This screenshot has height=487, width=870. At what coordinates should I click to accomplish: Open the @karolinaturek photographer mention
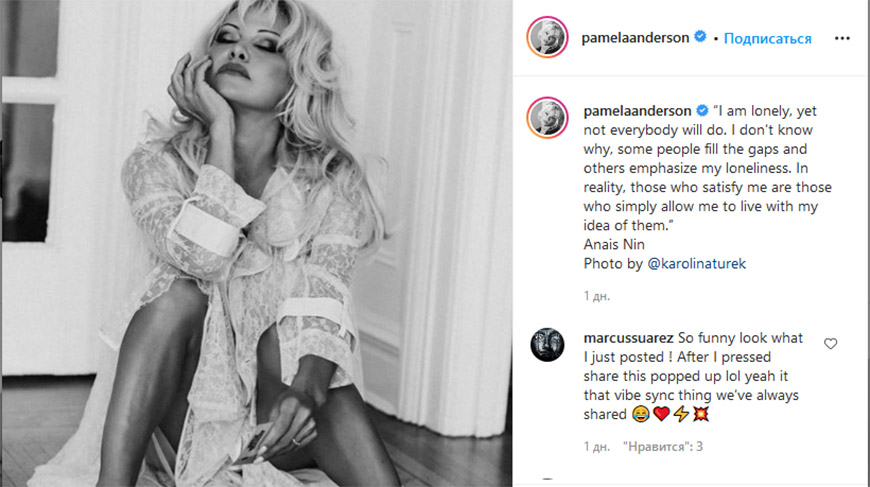pyautogui.click(x=696, y=263)
